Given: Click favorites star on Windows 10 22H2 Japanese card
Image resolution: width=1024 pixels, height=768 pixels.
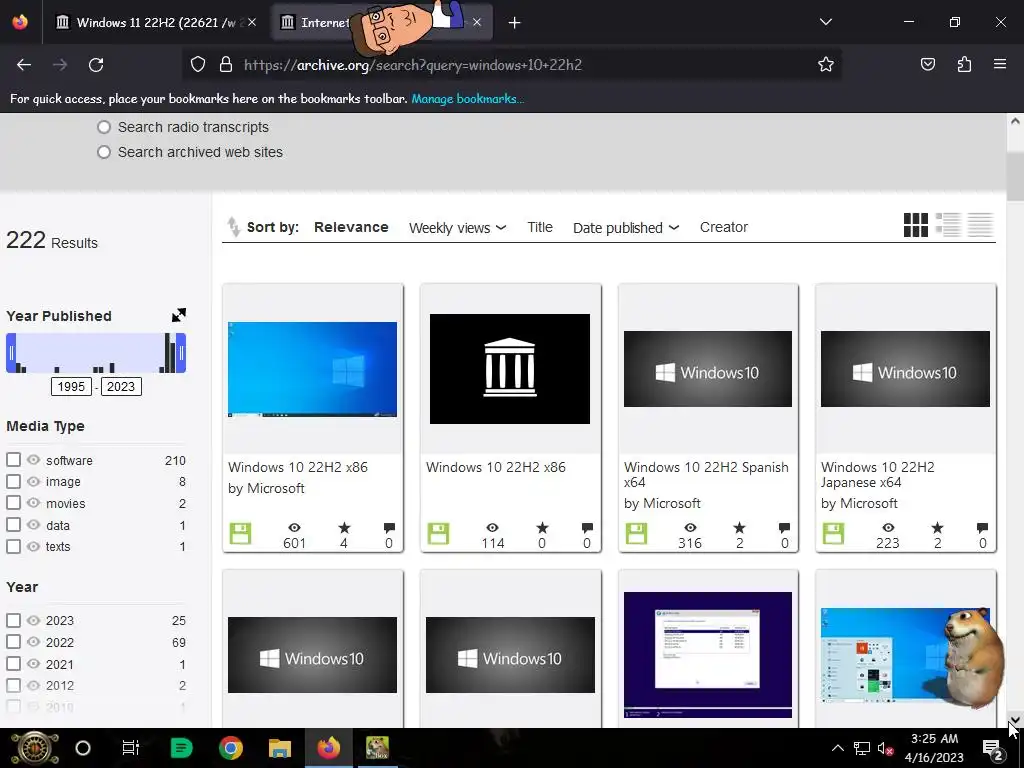Looking at the screenshot, I should [937, 528].
